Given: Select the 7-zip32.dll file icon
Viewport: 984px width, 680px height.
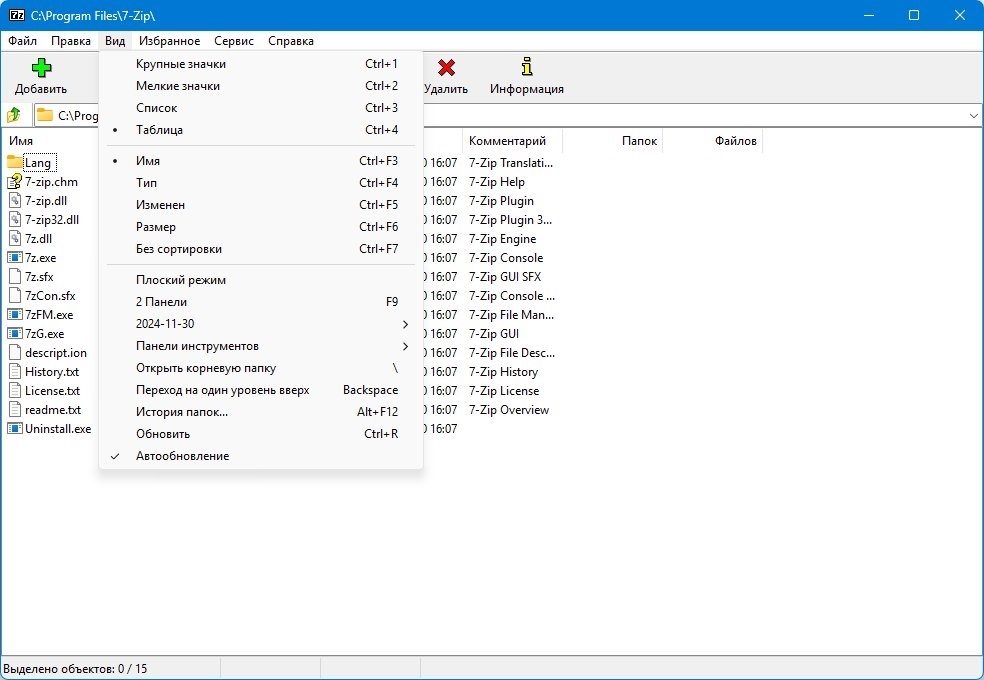Looking at the screenshot, I should click(x=14, y=220).
